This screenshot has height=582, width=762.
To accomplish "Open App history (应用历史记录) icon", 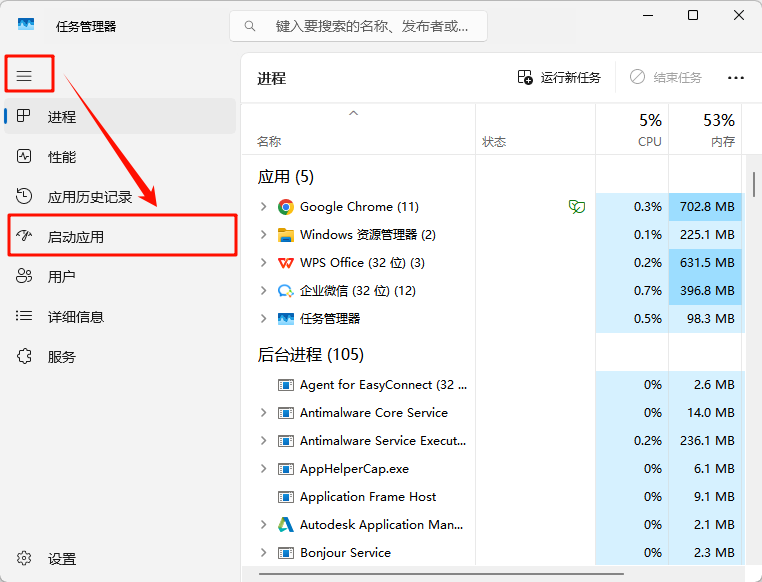I will point(25,196).
